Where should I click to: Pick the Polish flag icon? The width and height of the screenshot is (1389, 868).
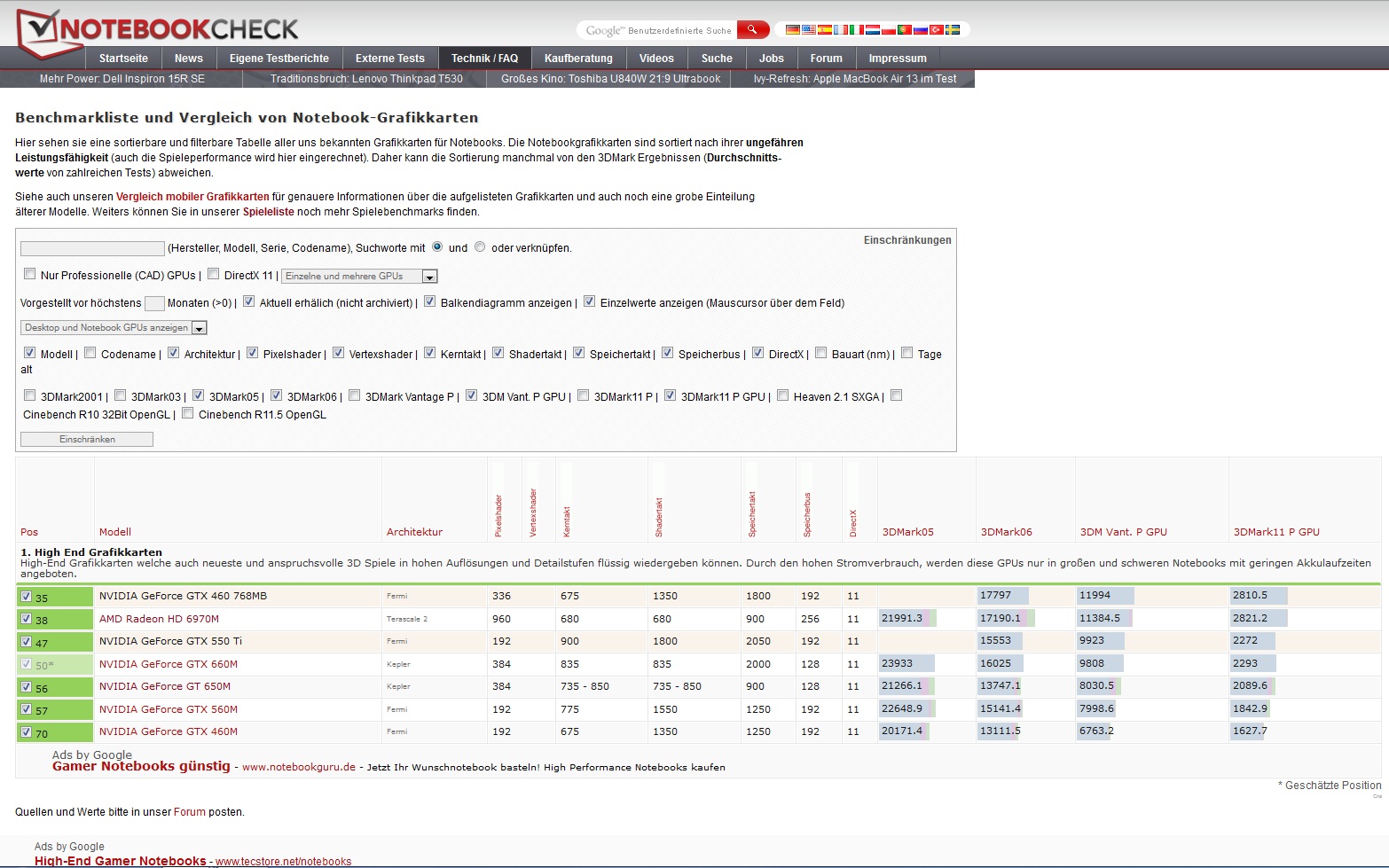click(889, 29)
